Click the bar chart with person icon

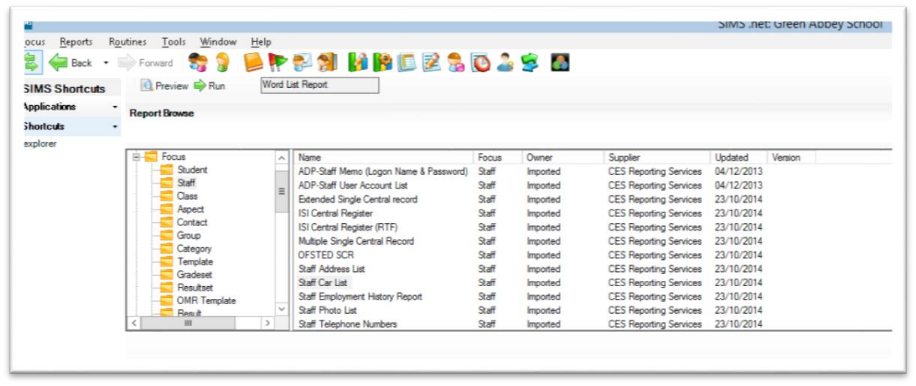[358, 62]
